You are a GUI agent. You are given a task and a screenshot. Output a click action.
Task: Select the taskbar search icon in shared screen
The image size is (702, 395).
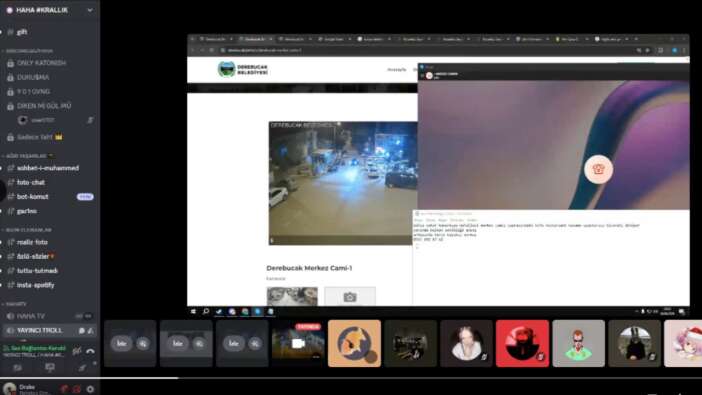point(206,312)
